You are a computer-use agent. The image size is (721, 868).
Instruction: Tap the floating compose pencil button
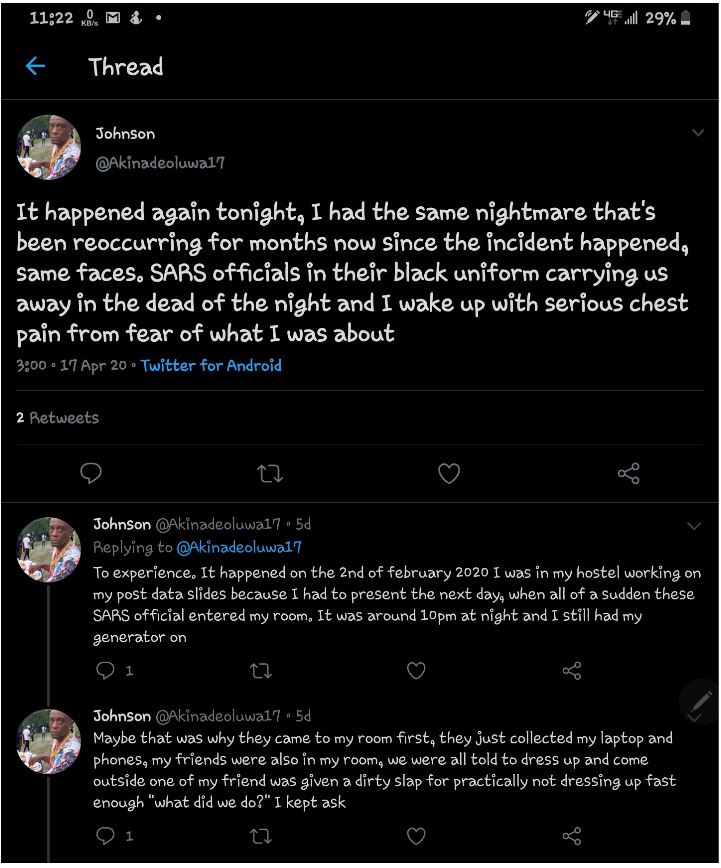coord(700,700)
